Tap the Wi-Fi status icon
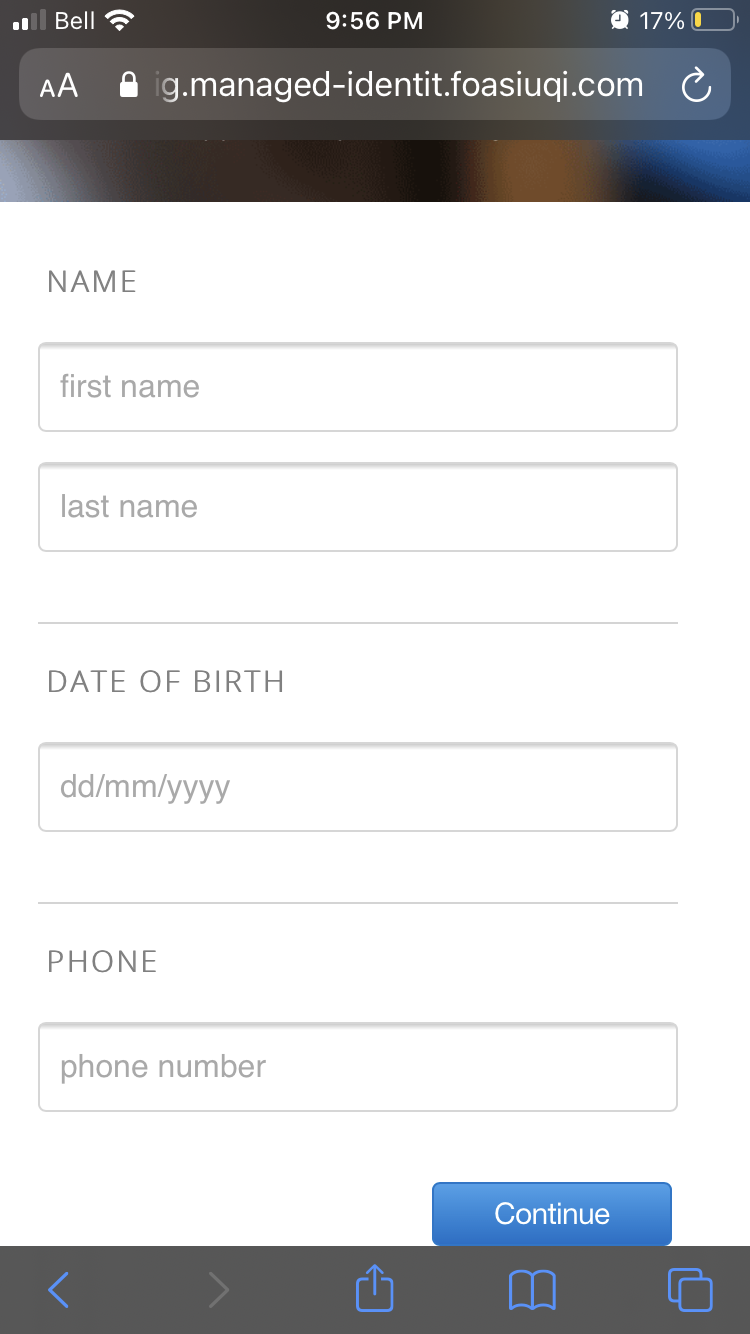Image resolution: width=750 pixels, height=1334 pixels. tap(120, 20)
